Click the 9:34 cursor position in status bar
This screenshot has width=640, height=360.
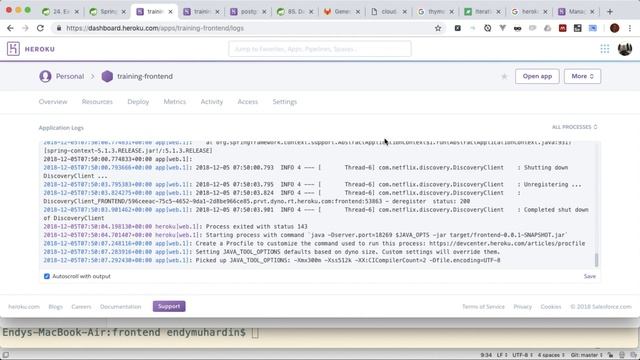pyautogui.click(x=486, y=355)
